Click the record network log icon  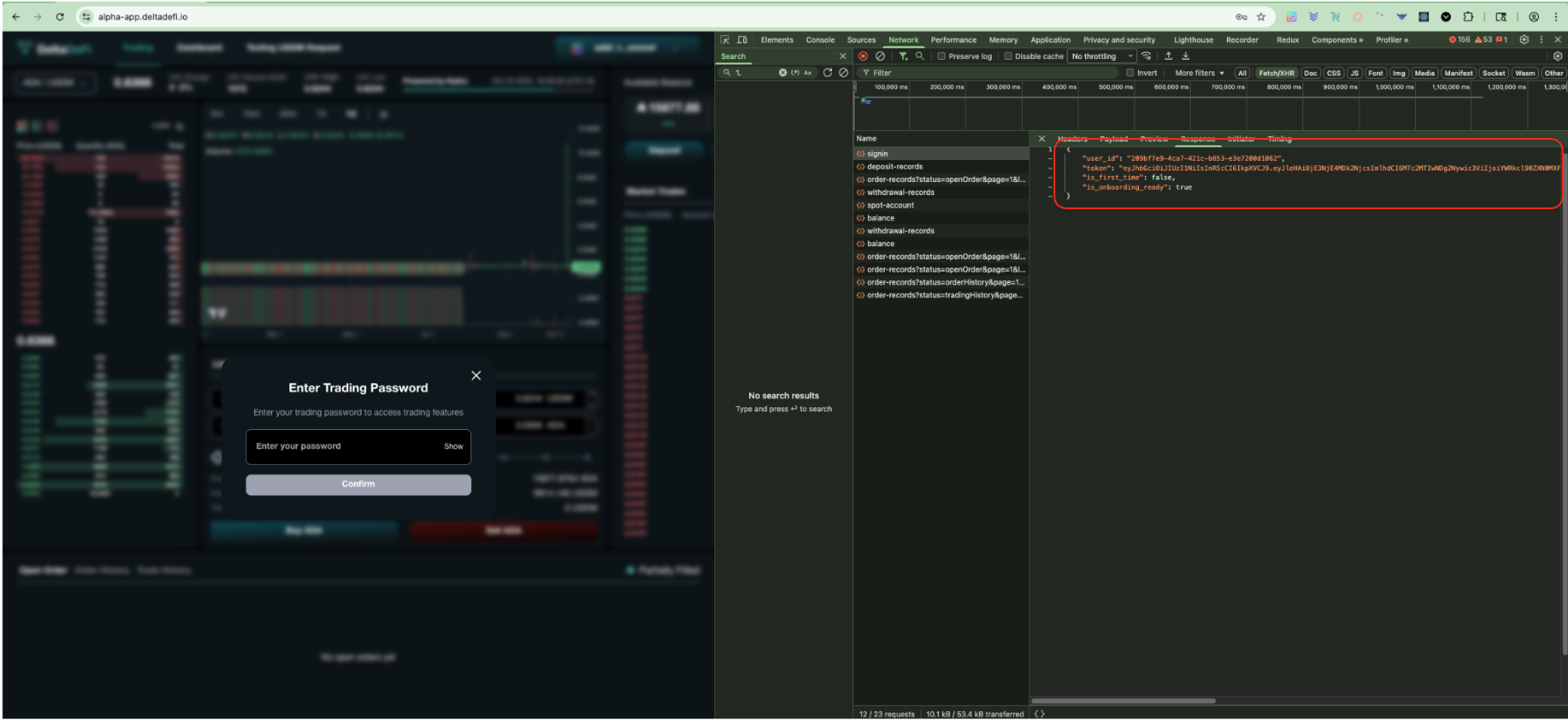click(x=863, y=56)
